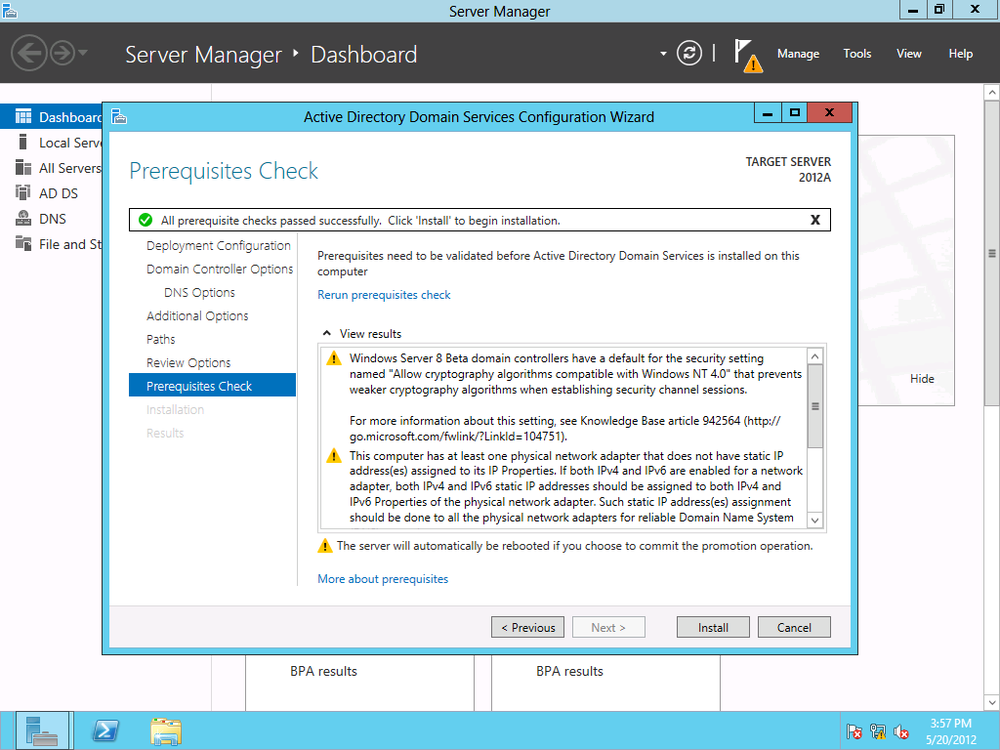Open the Manage menu
The image size is (1000, 750).
pyautogui.click(x=798, y=54)
